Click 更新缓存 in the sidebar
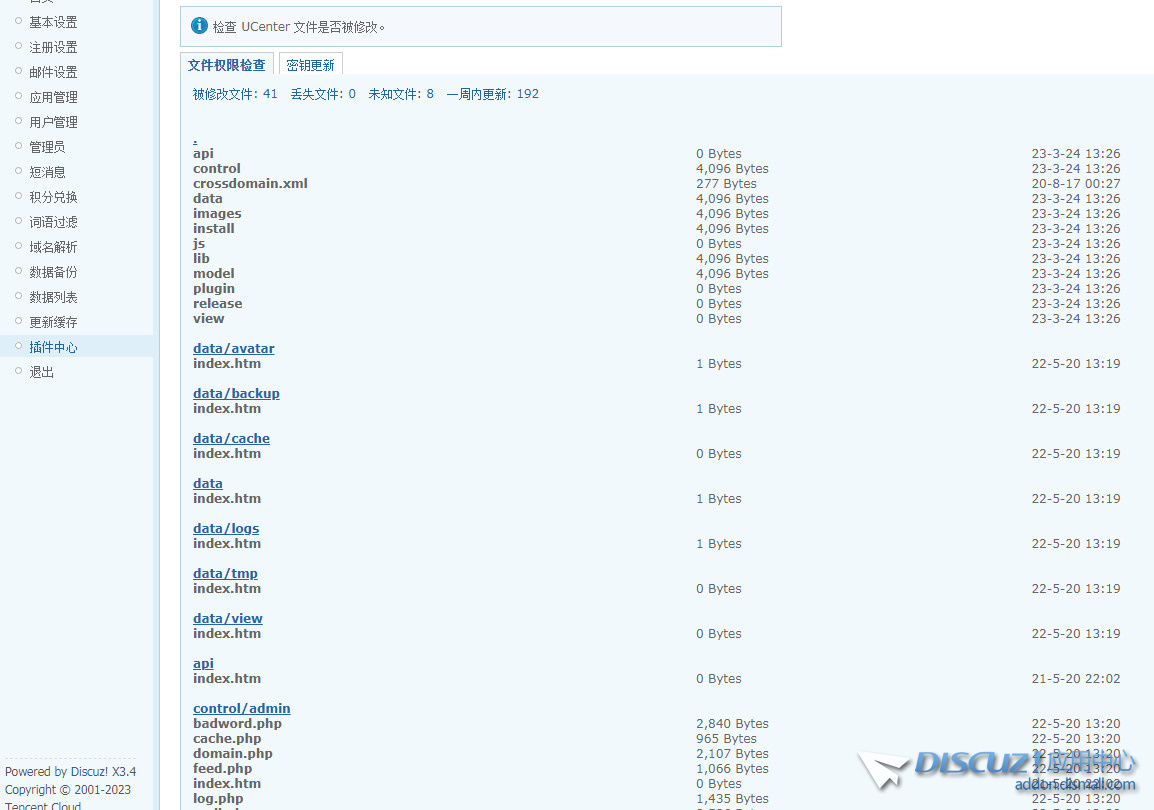 pos(53,322)
